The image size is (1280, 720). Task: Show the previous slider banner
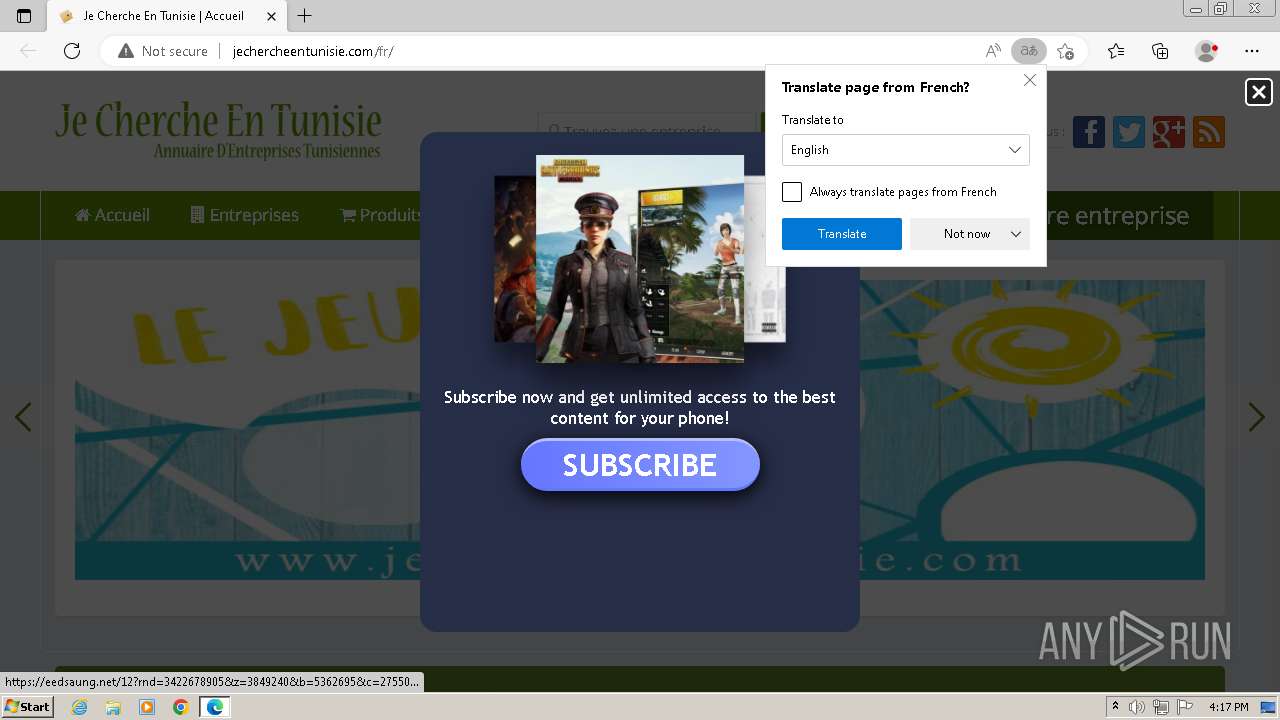23,417
